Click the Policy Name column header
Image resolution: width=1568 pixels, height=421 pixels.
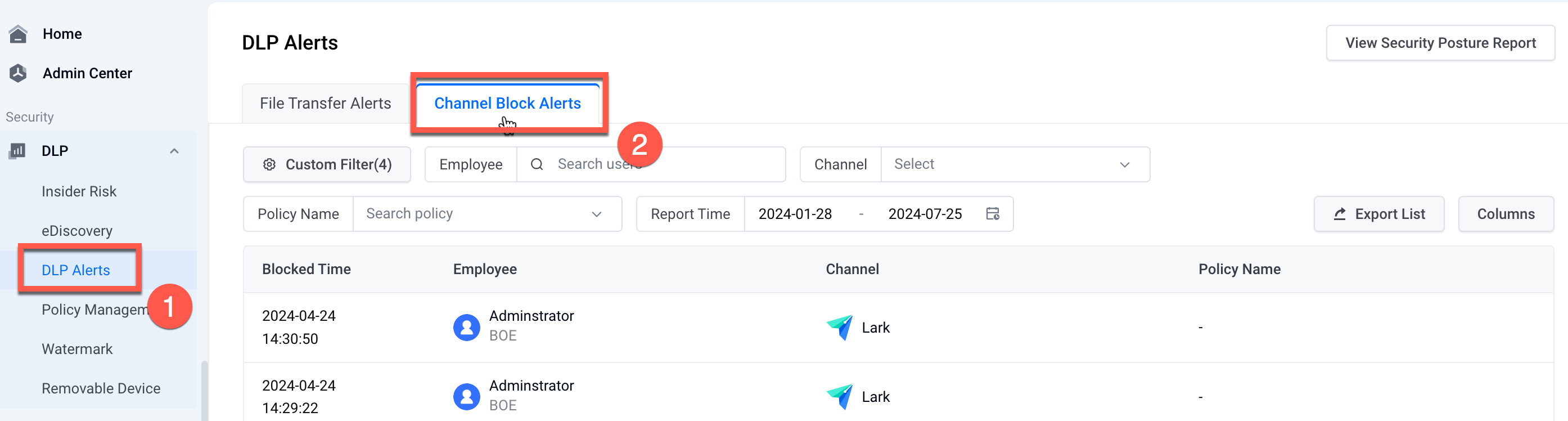[1240, 269]
